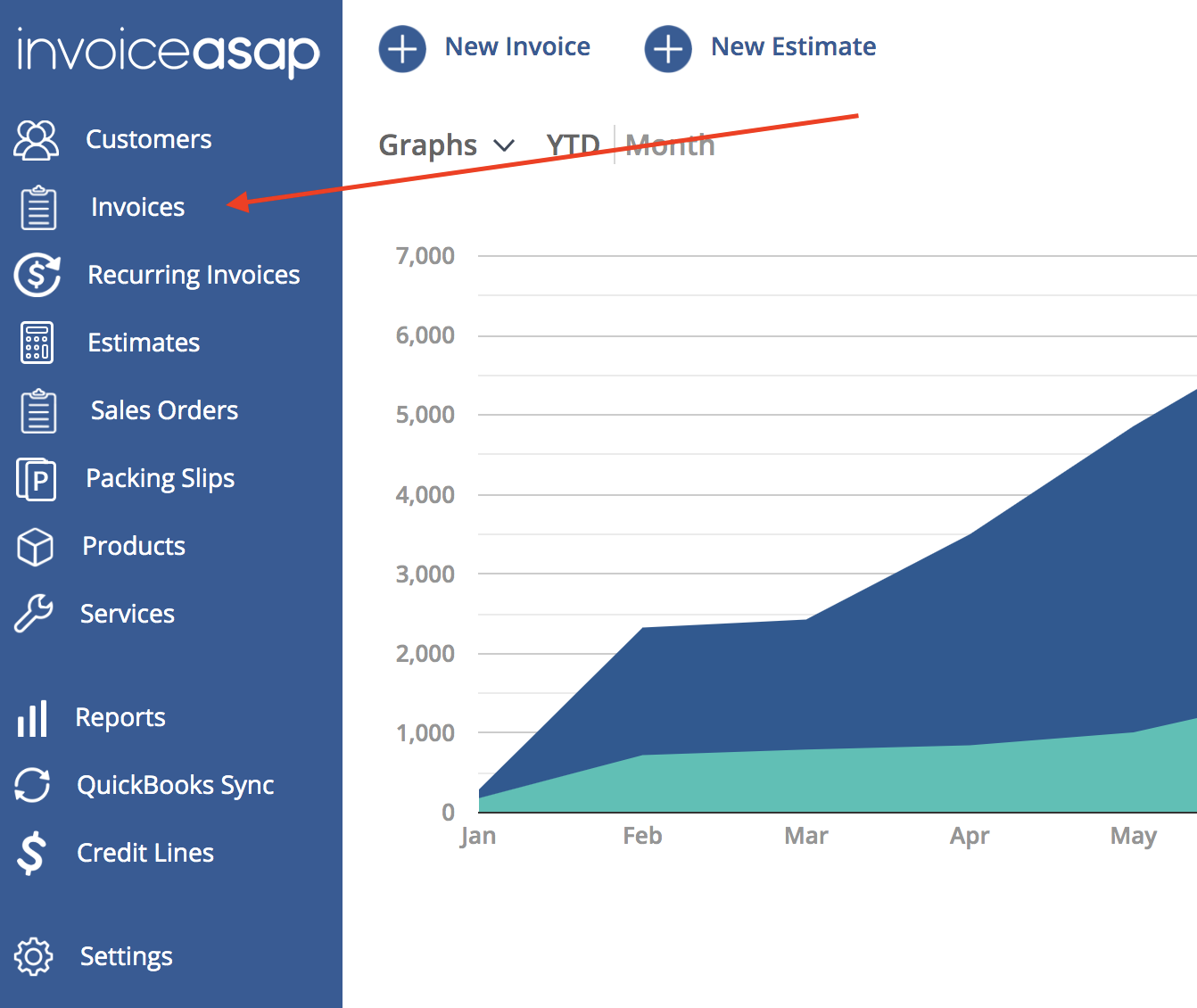Open the Sales Orders page
The image size is (1197, 1008).
pyautogui.click(x=164, y=410)
